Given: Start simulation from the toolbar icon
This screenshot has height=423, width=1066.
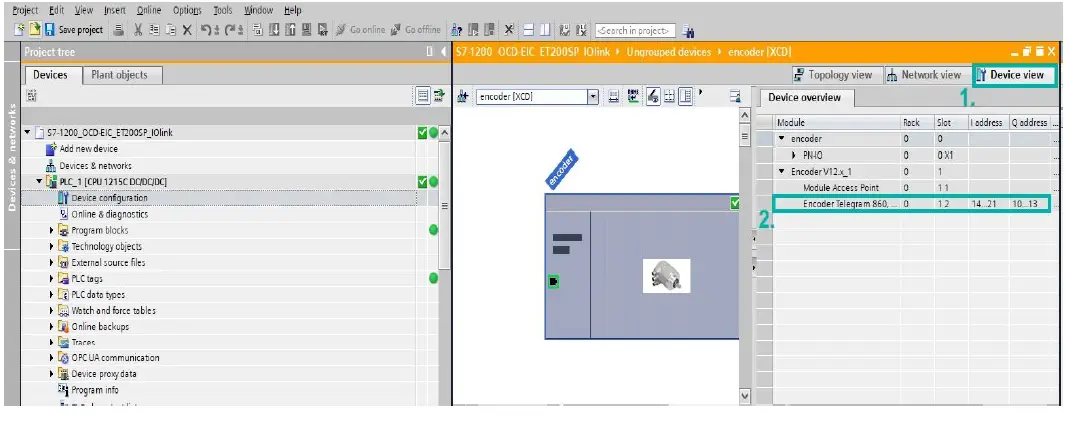Looking at the screenshot, I should click(x=307, y=29).
